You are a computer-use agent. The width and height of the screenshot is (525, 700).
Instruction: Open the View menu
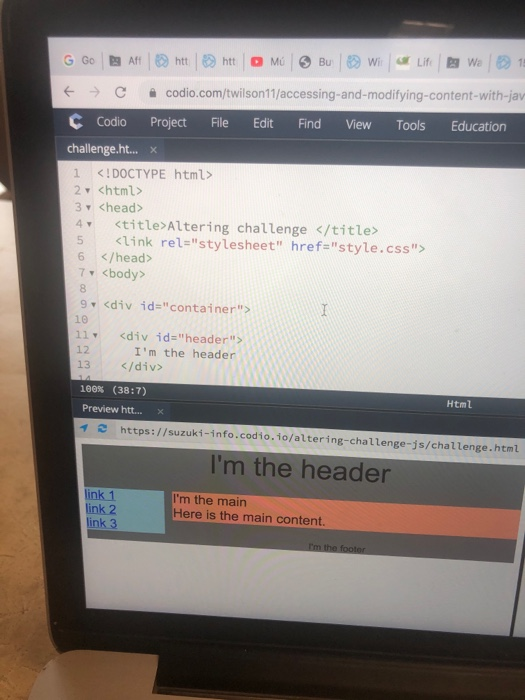[358, 125]
